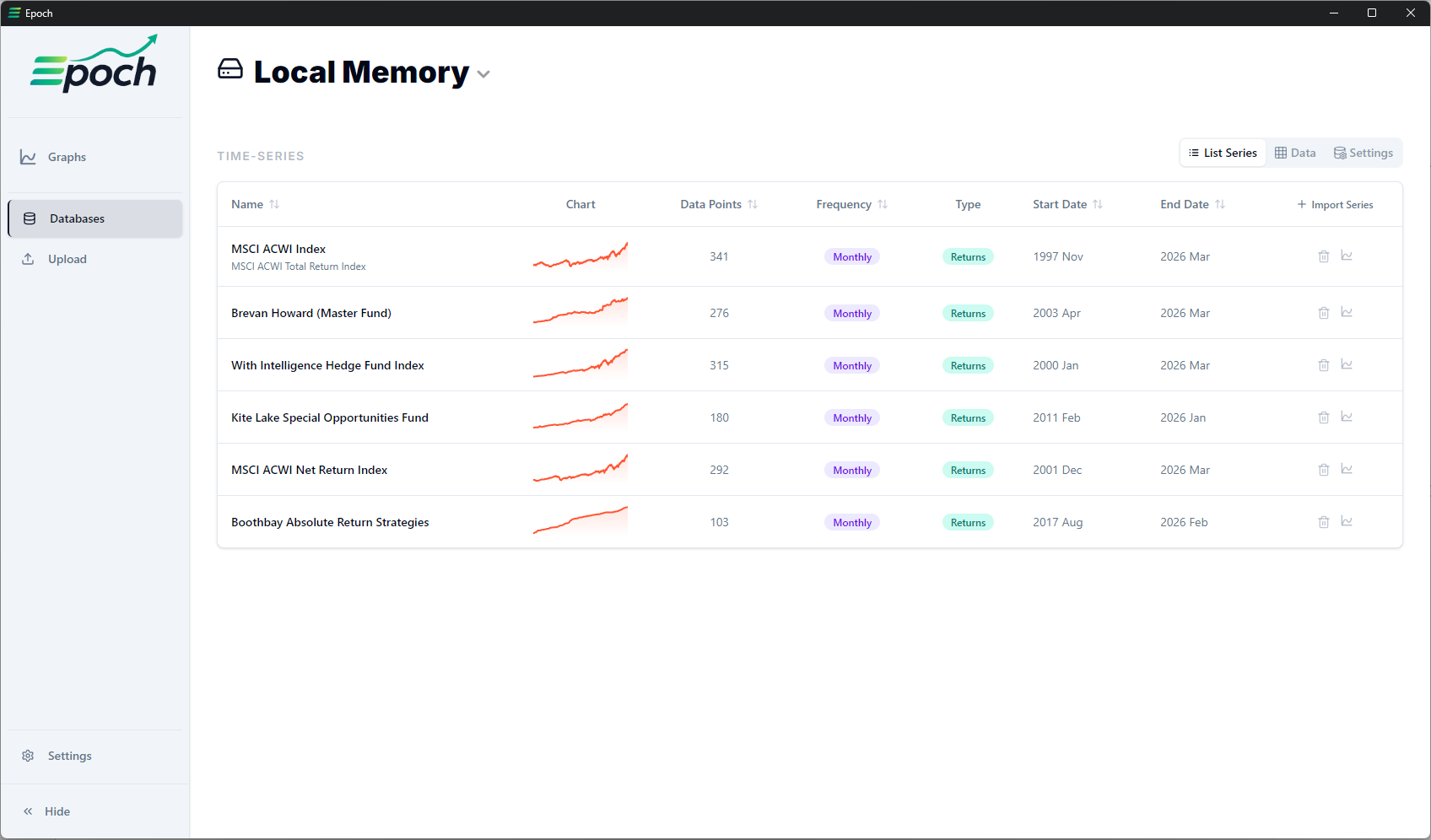Select the MSCI ACWI Index row name
Viewport: 1431px width, 840px height.
[278, 249]
